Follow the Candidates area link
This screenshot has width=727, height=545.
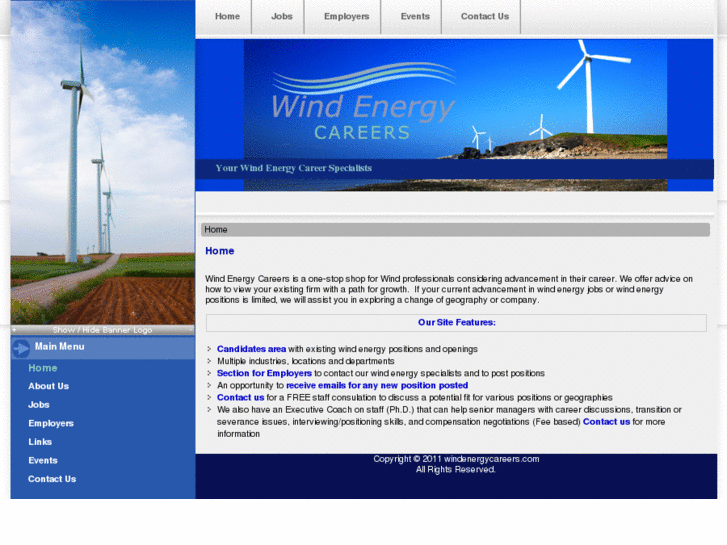[x=251, y=349]
